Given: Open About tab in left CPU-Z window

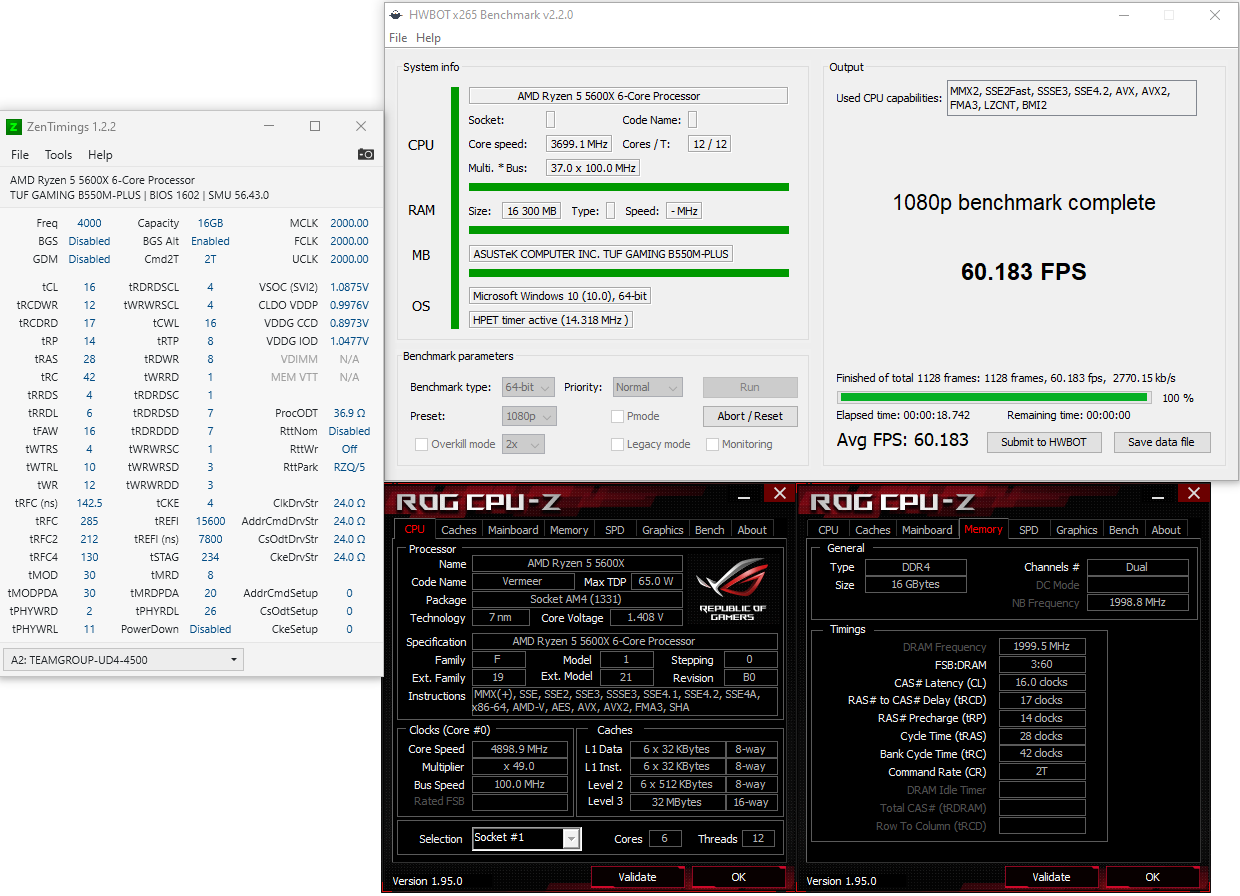Looking at the screenshot, I should coord(752,530).
